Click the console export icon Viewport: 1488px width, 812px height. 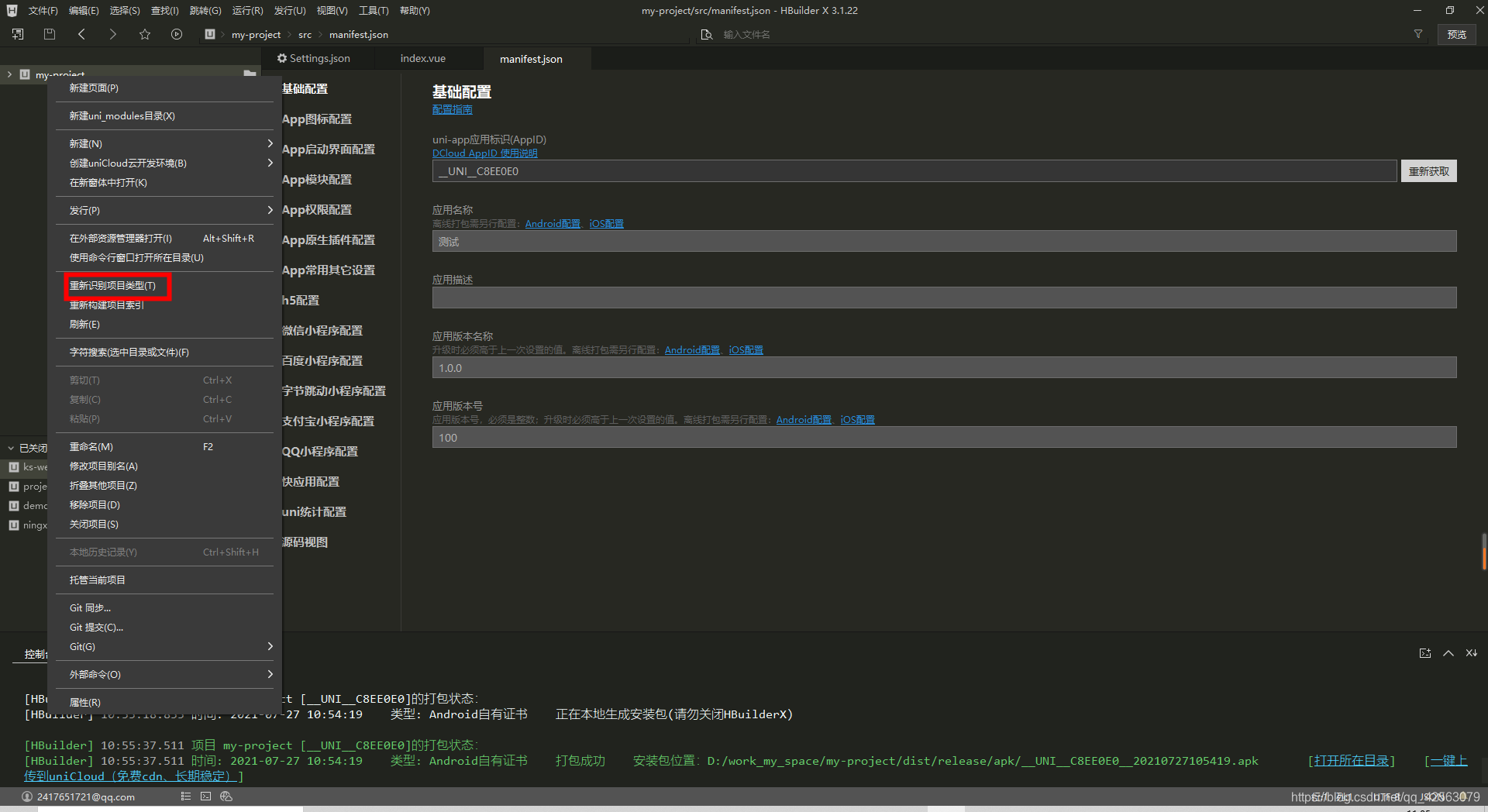1425,653
